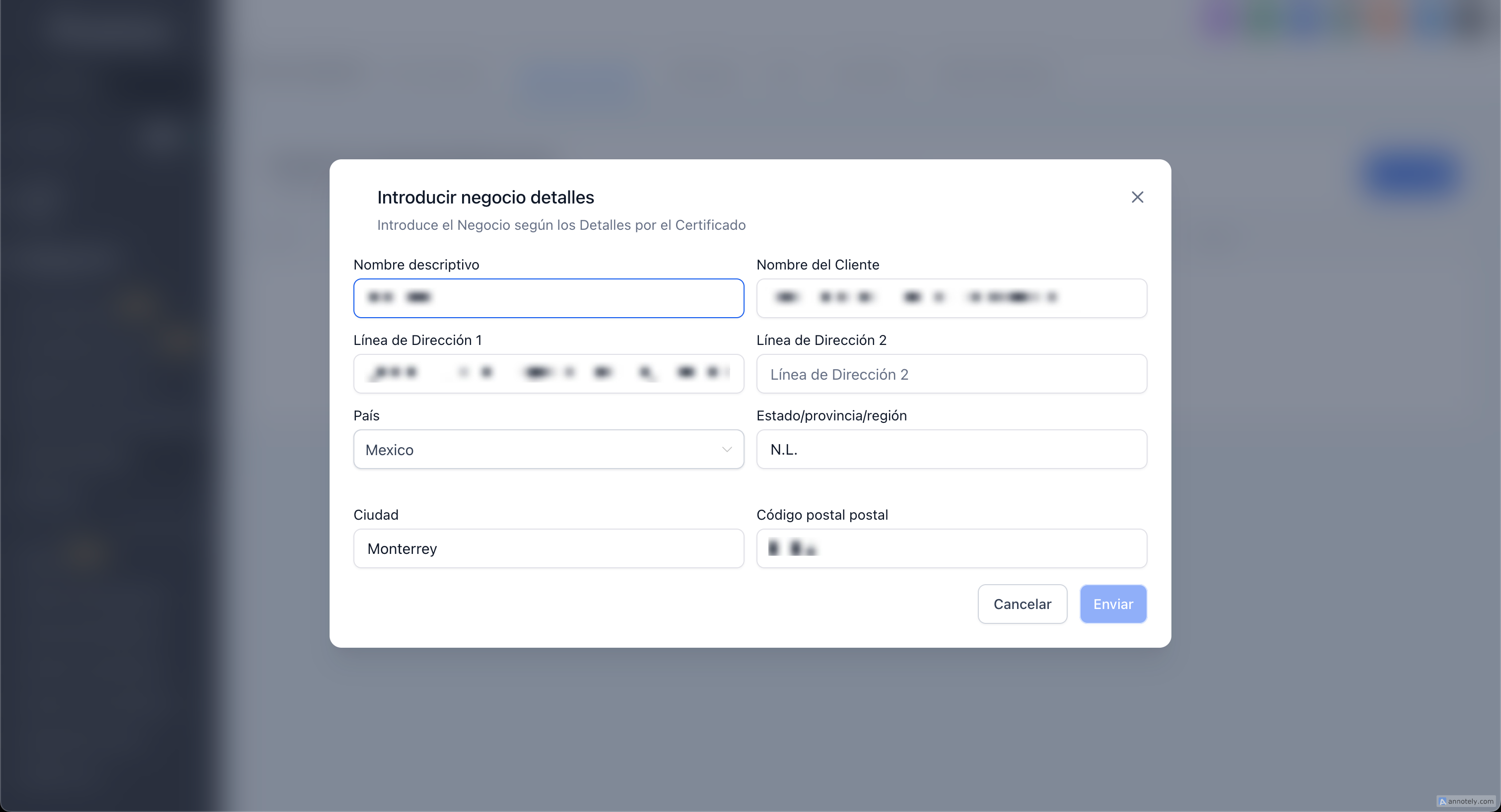The height and width of the screenshot is (812, 1501).
Task: Click the "Nombre descriptivo" field label
Action: tap(416, 265)
